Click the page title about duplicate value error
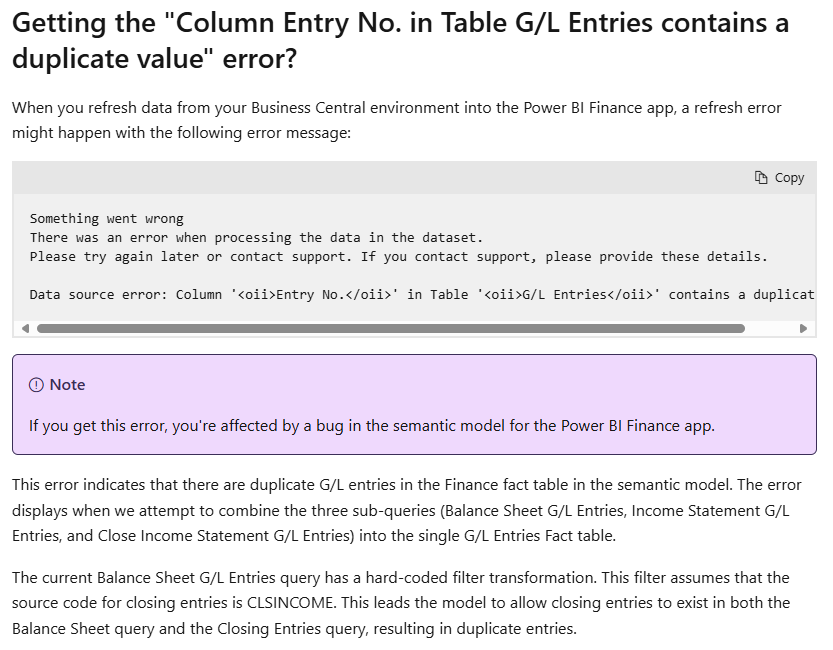833x650 pixels. point(400,40)
